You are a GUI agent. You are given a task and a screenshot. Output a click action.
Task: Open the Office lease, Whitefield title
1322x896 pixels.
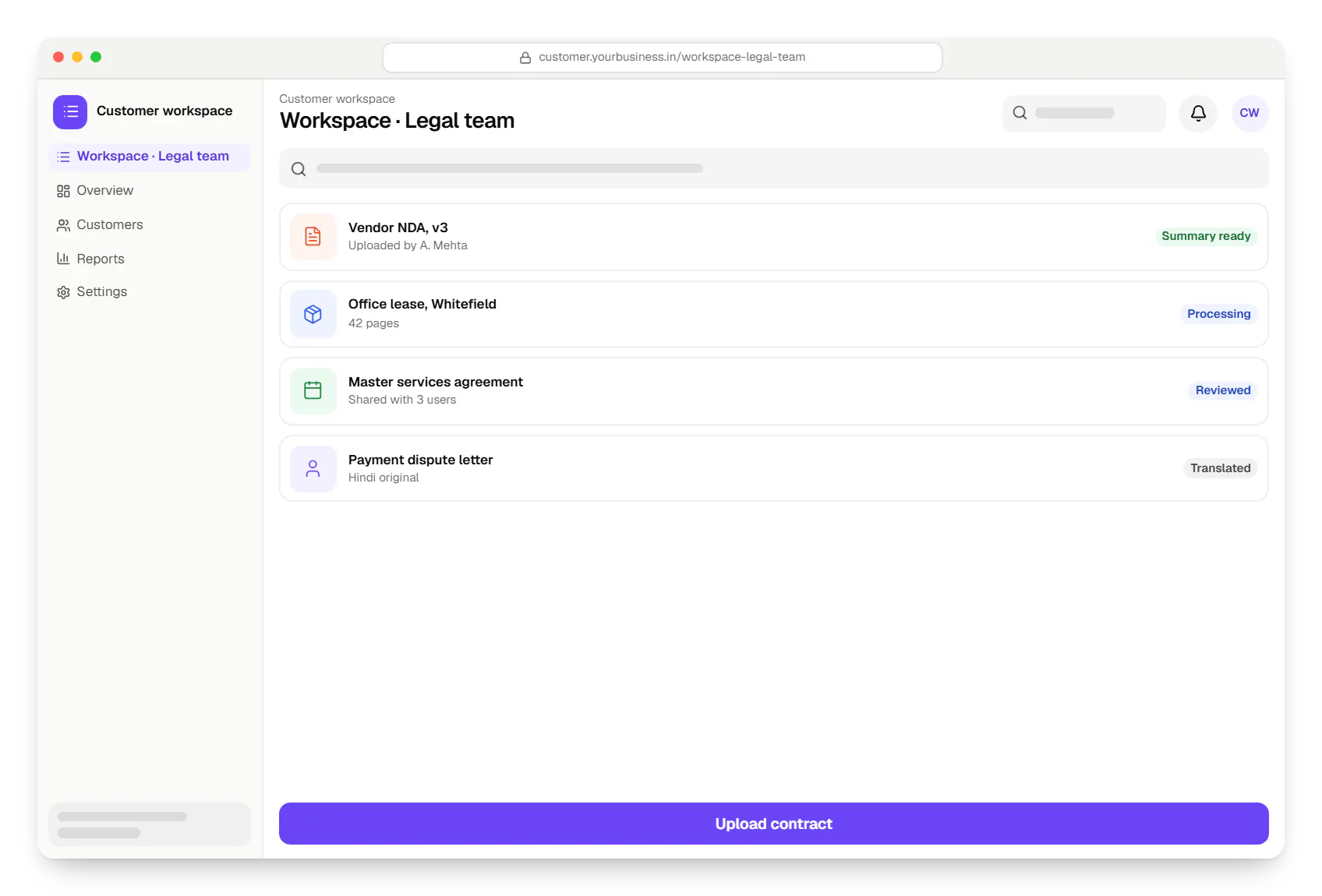422,304
